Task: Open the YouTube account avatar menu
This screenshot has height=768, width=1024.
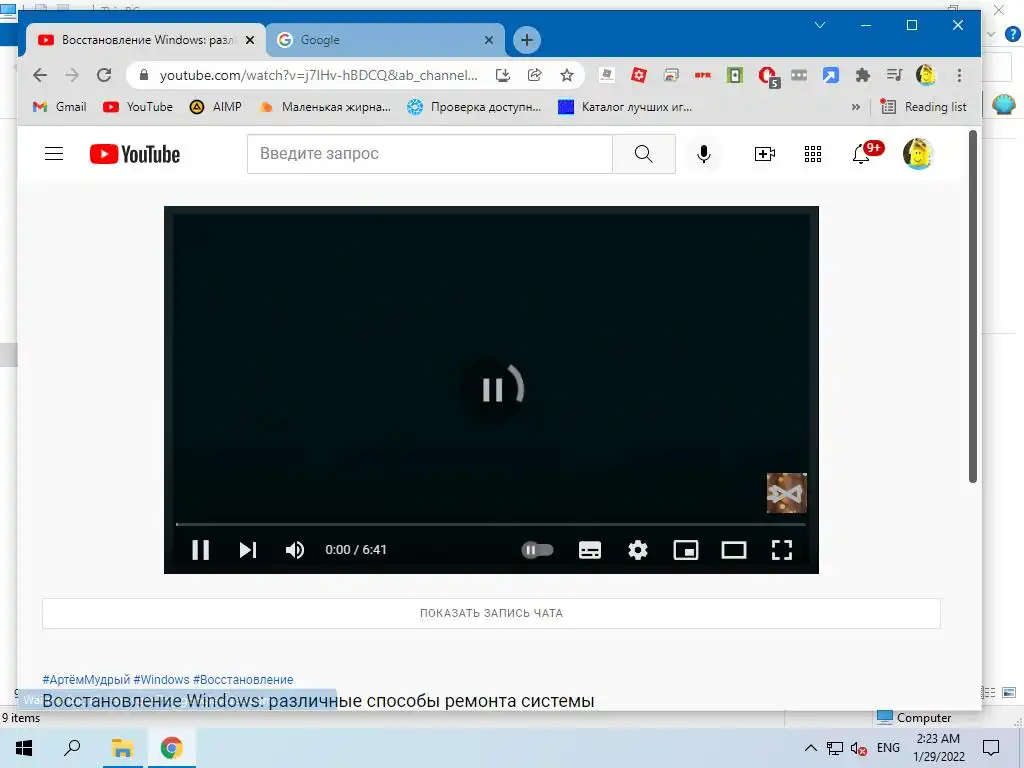Action: coord(918,154)
